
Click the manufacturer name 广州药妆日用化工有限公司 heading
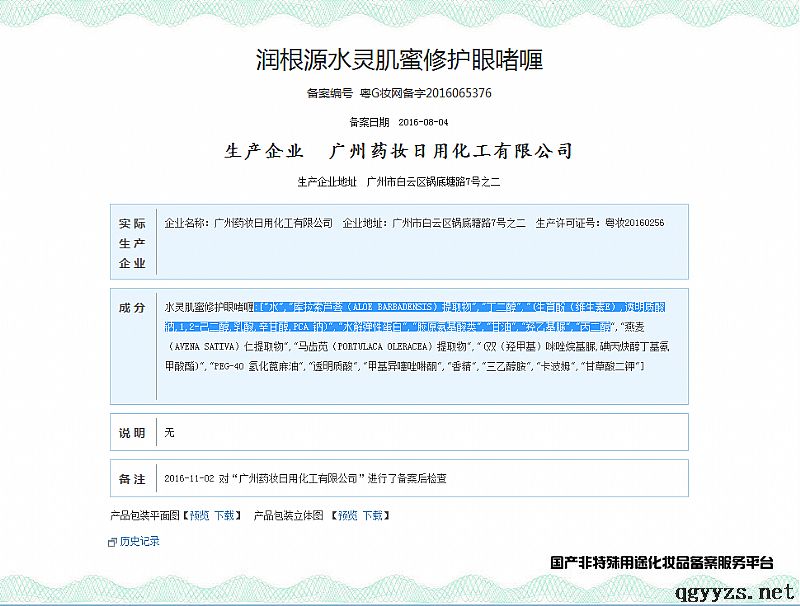click(451, 151)
